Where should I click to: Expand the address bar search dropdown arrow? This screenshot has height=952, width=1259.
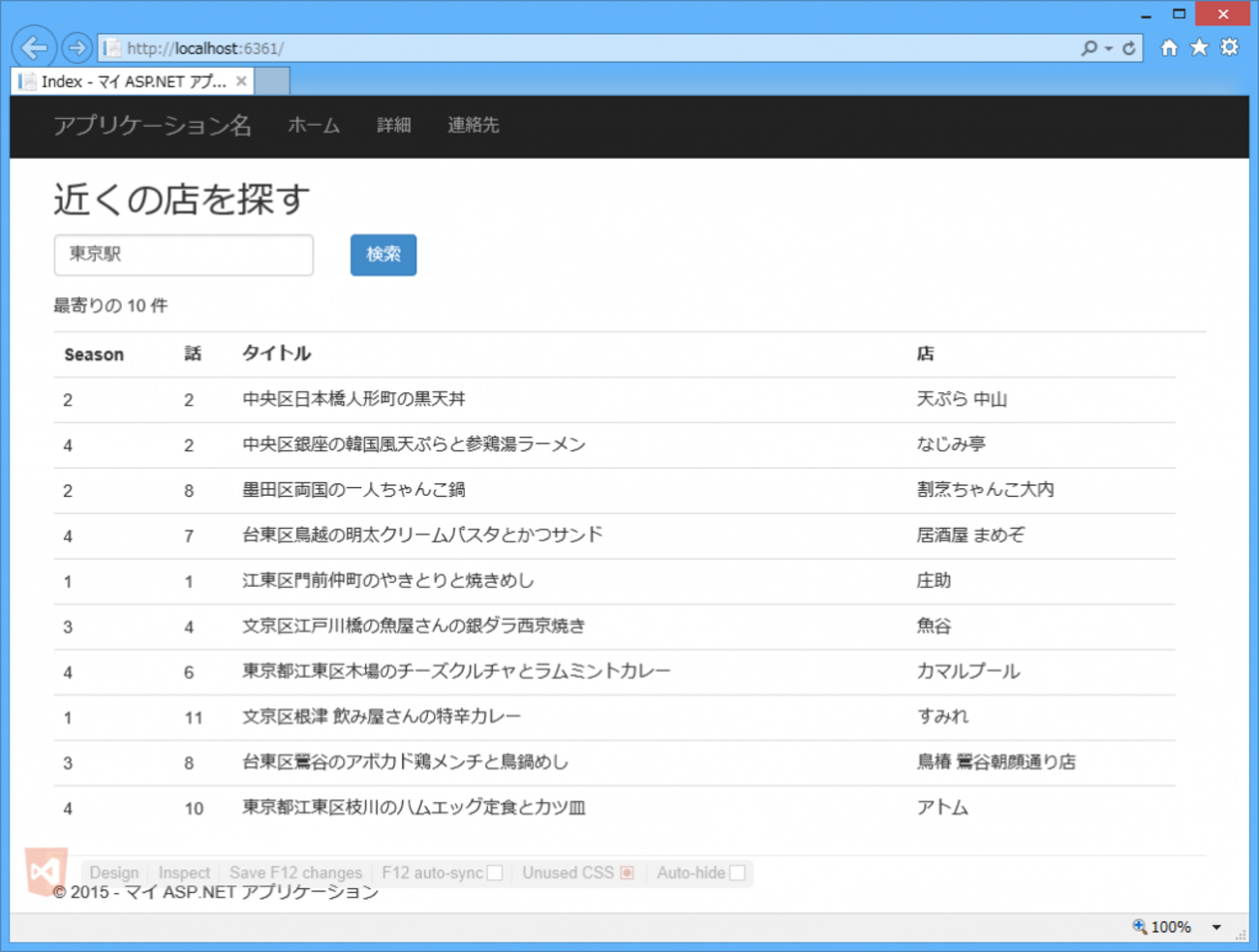[1109, 48]
